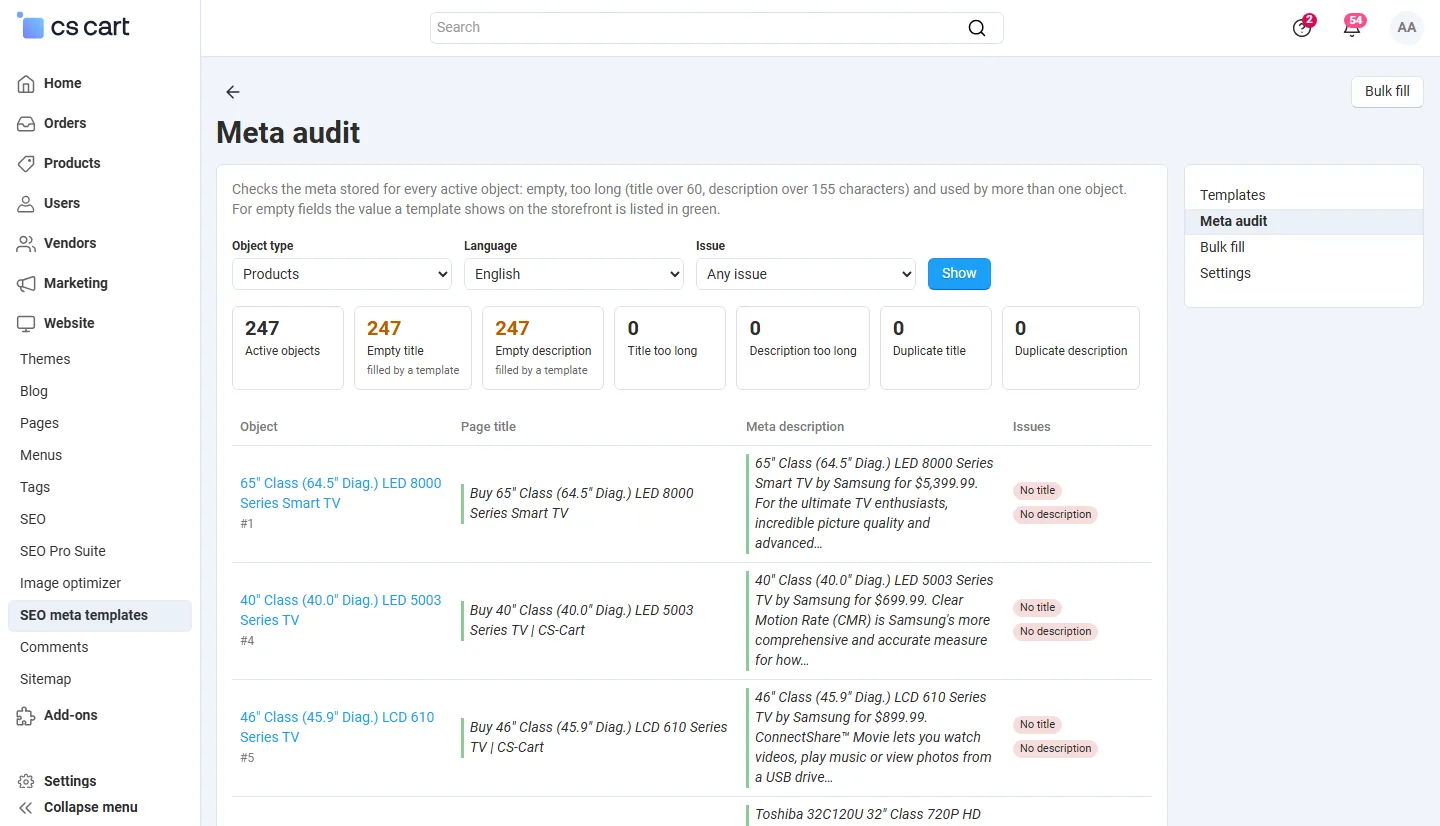Select SEO meta templates in the sidebar
The image size is (1440, 826).
click(x=99, y=615)
